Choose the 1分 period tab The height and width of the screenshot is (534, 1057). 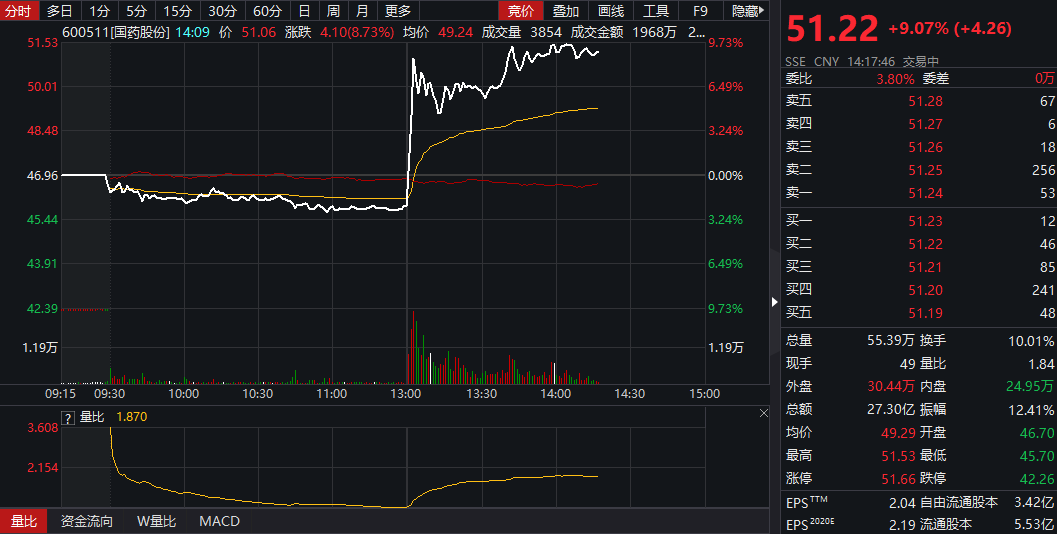[x=99, y=11]
